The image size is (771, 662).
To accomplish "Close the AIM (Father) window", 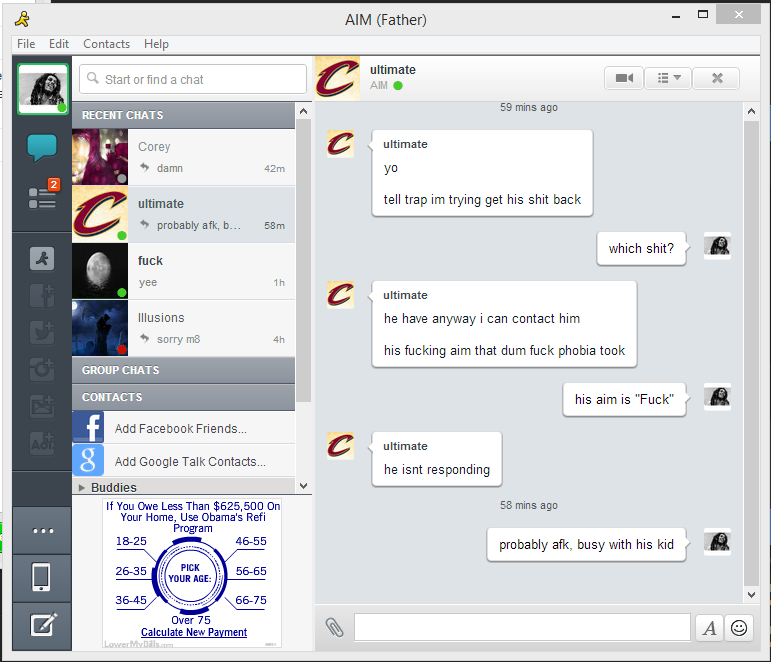I will 739,15.
